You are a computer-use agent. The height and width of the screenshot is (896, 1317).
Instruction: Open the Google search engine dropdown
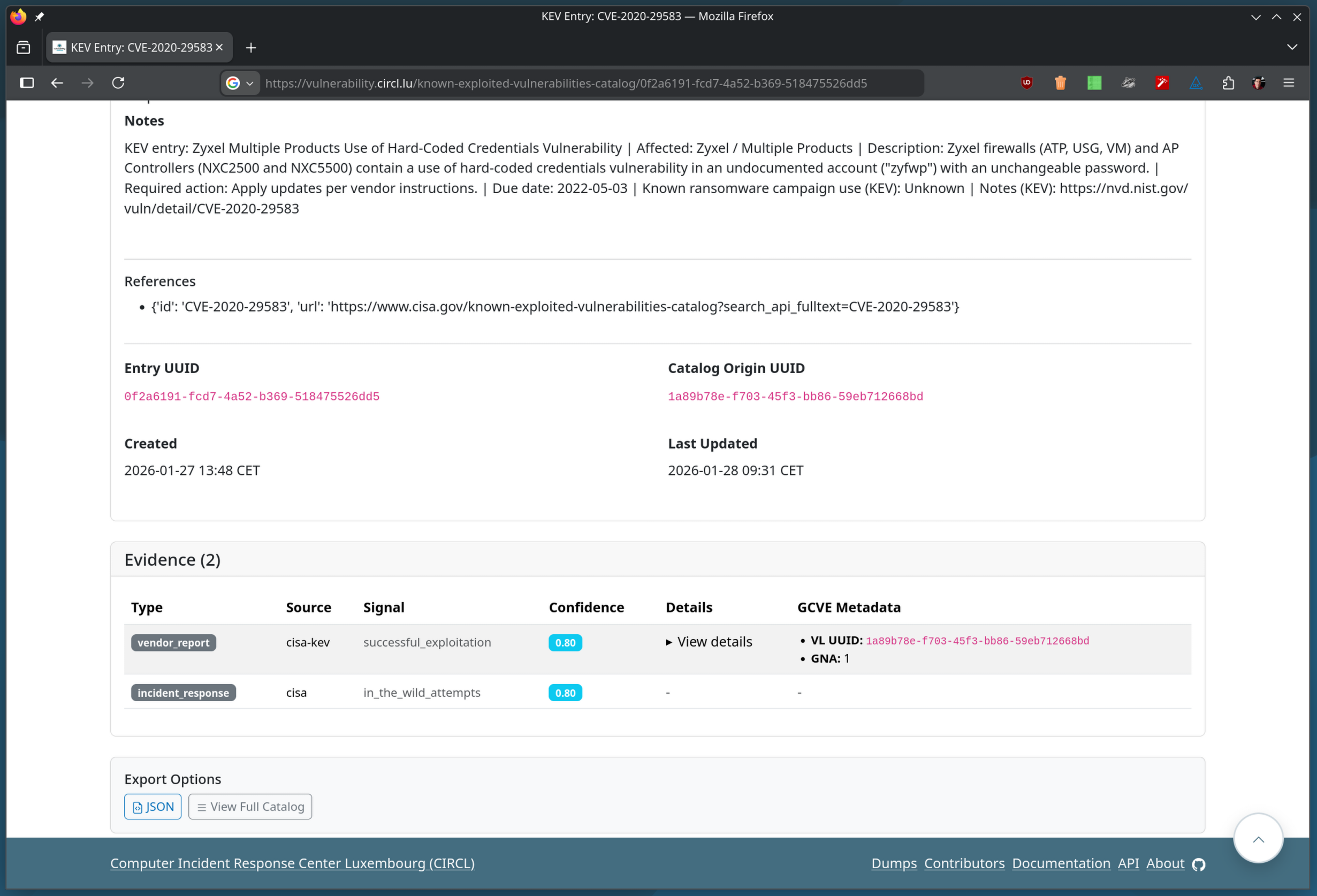(240, 83)
